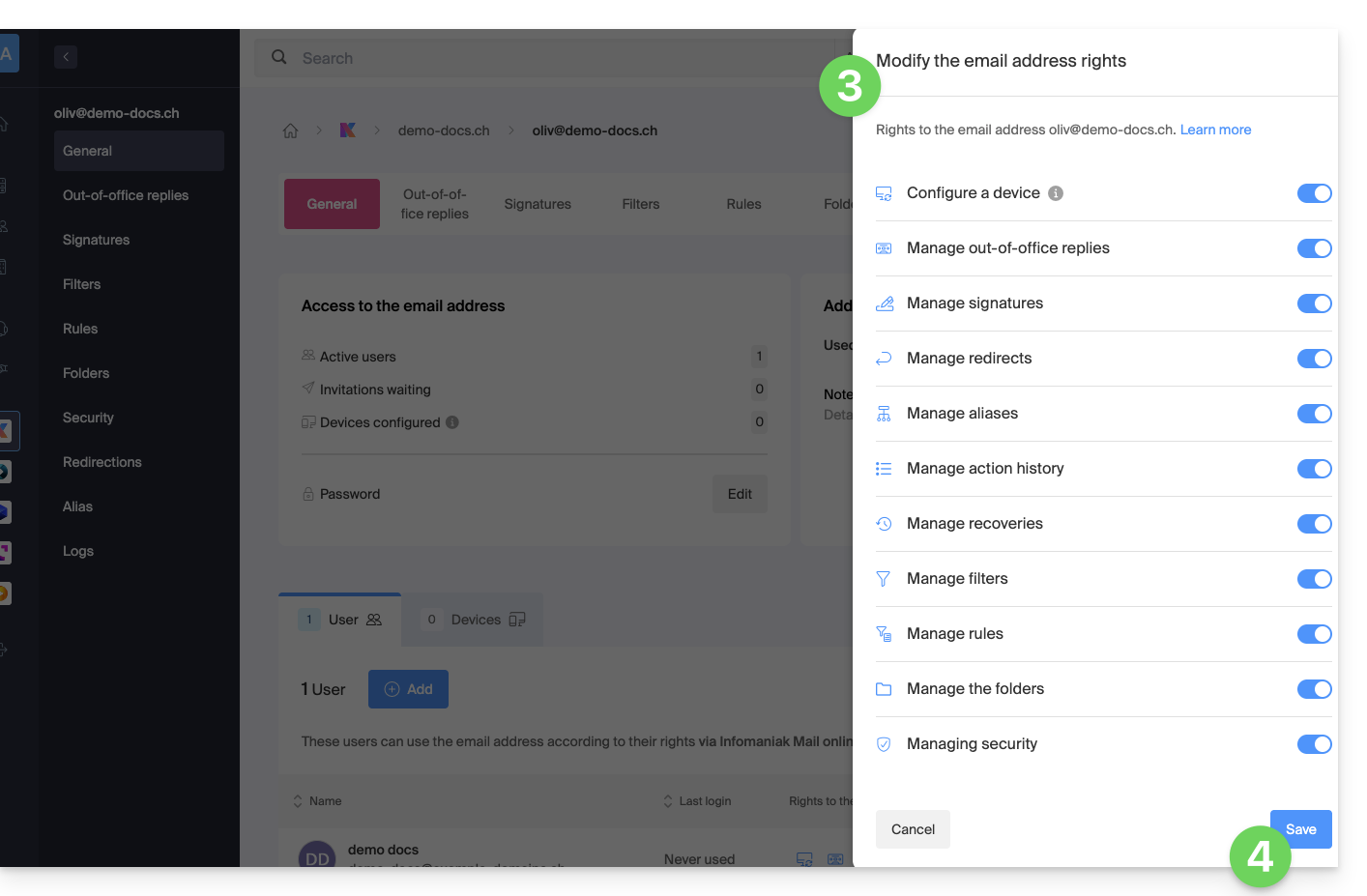
Task: Click the Add user button
Action: [408, 689]
